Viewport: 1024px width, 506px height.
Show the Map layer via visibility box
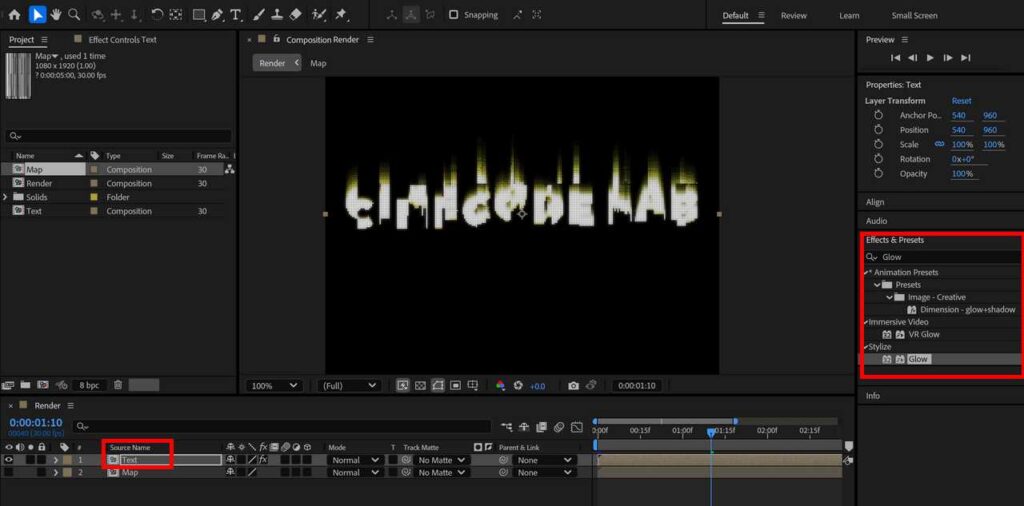tap(8, 472)
